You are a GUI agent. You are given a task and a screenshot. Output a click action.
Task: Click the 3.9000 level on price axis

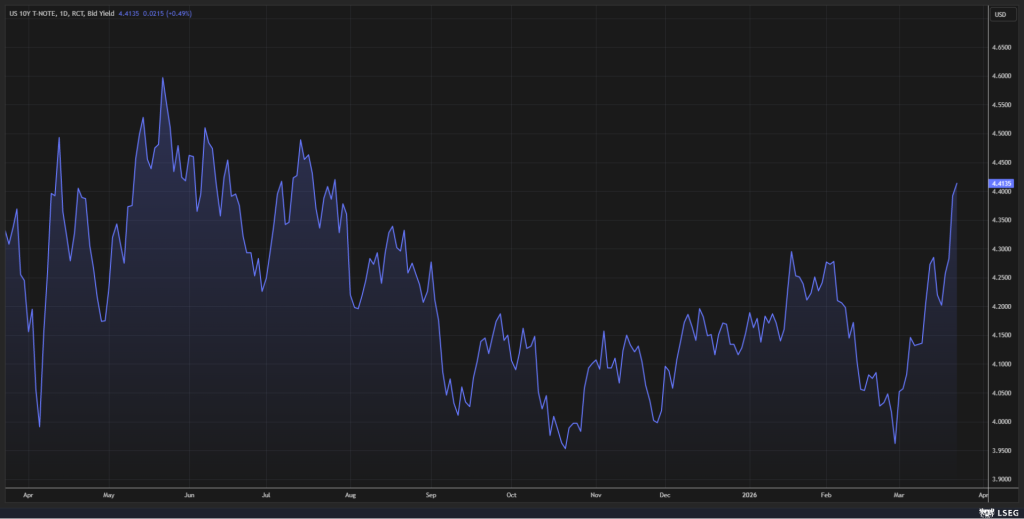(1000, 480)
